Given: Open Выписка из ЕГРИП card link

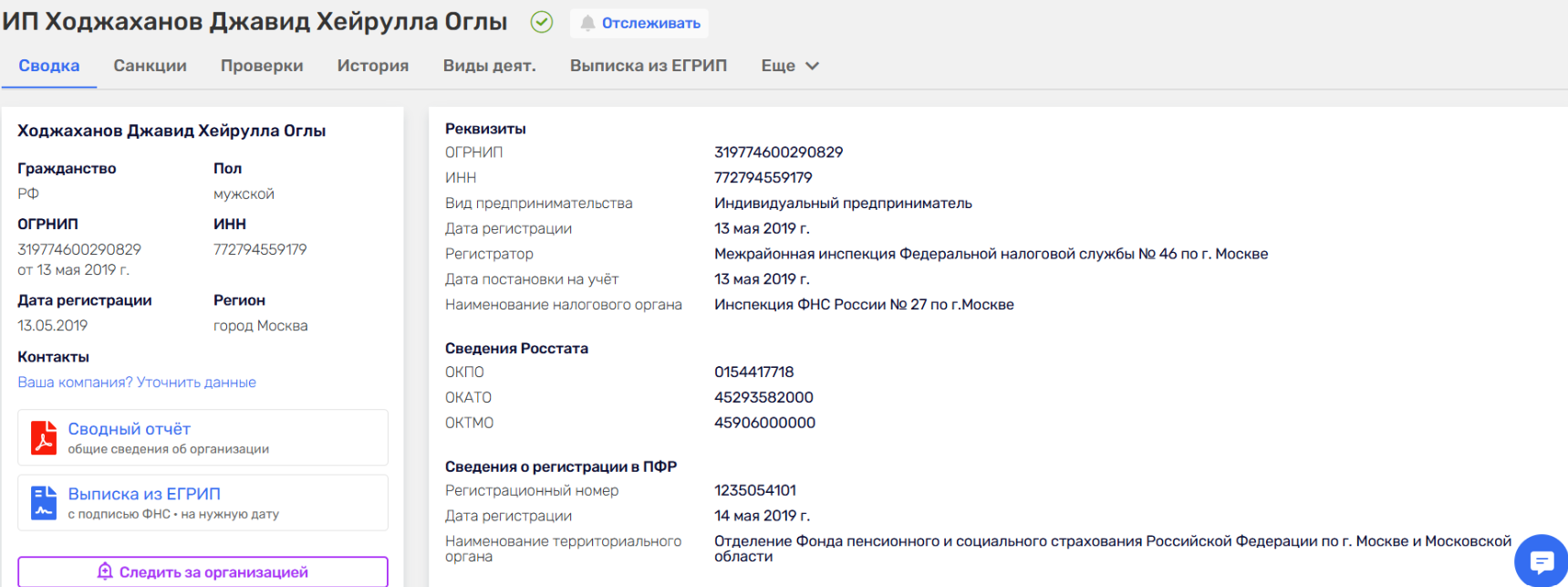Looking at the screenshot, I should click(x=144, y=494).
